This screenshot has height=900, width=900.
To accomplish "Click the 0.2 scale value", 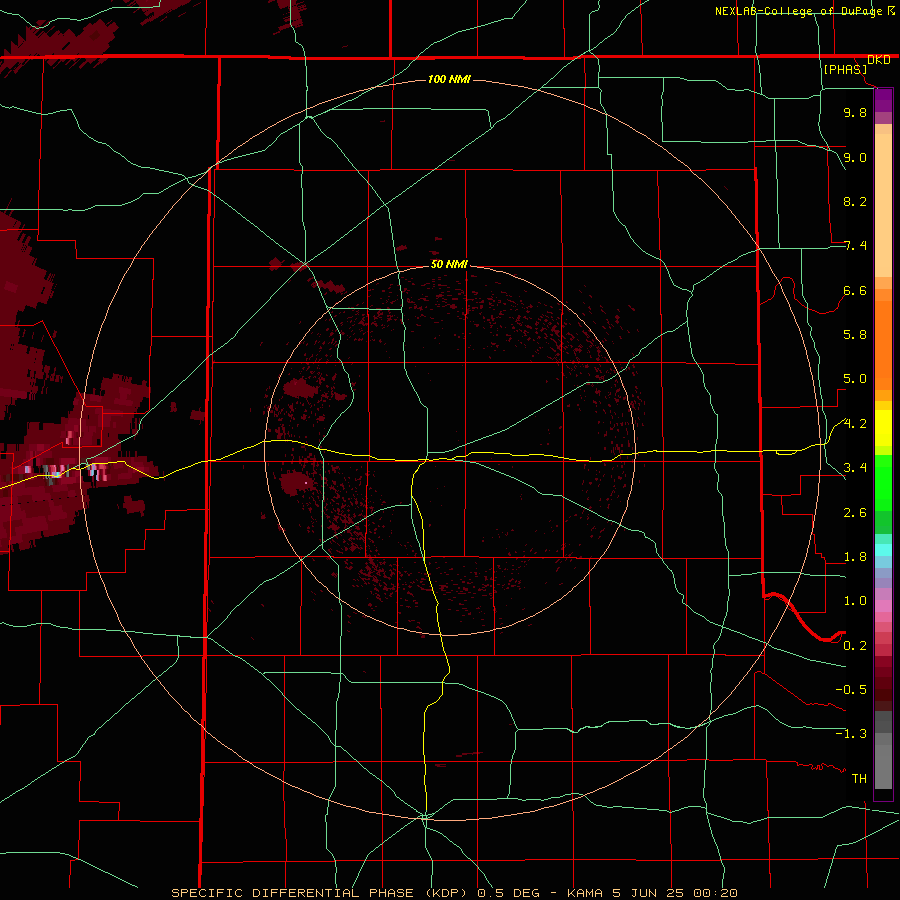I will pos(855,646).
